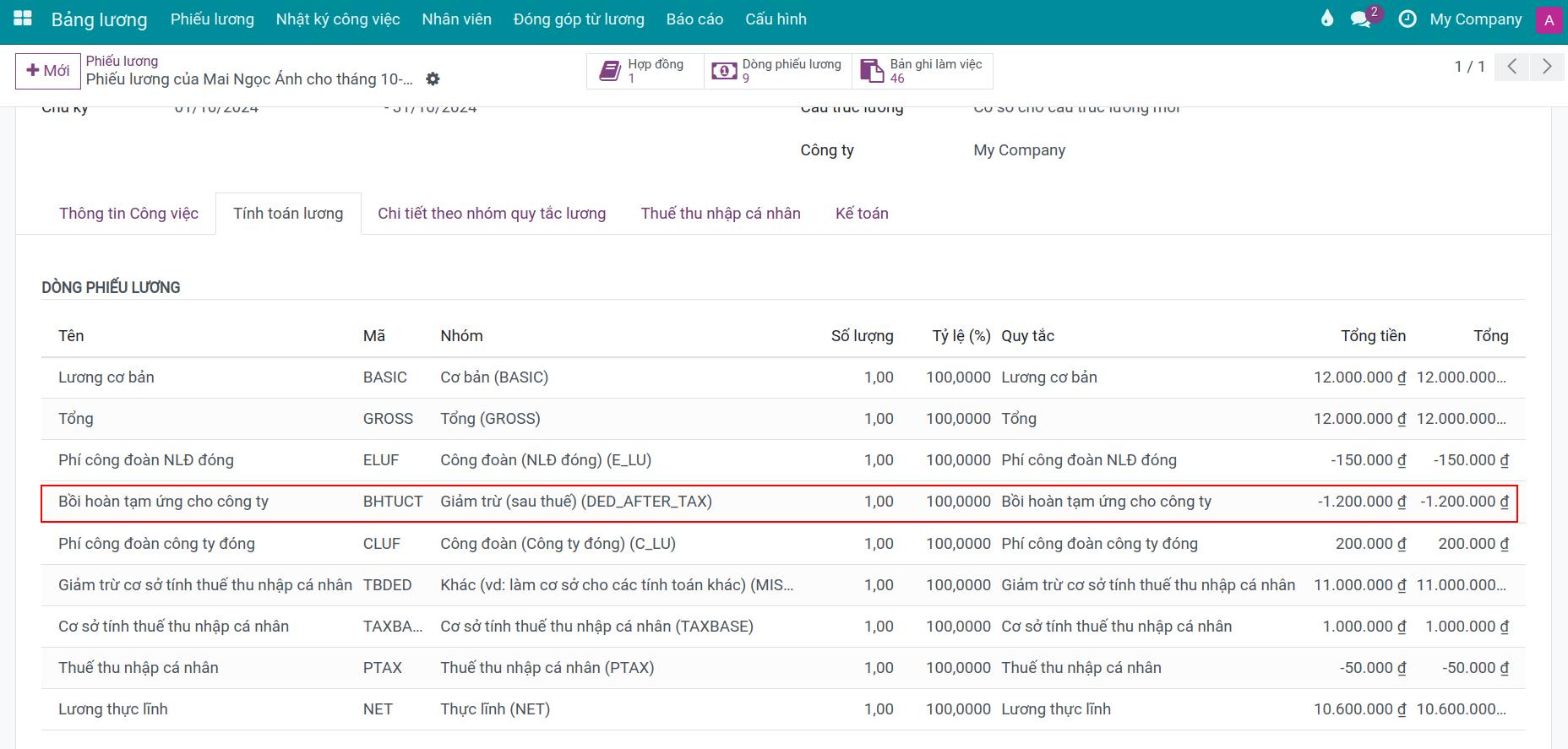Select the ELUF code cell
This screenshot has width=1568, height=749.
click(x=381, y=460)
